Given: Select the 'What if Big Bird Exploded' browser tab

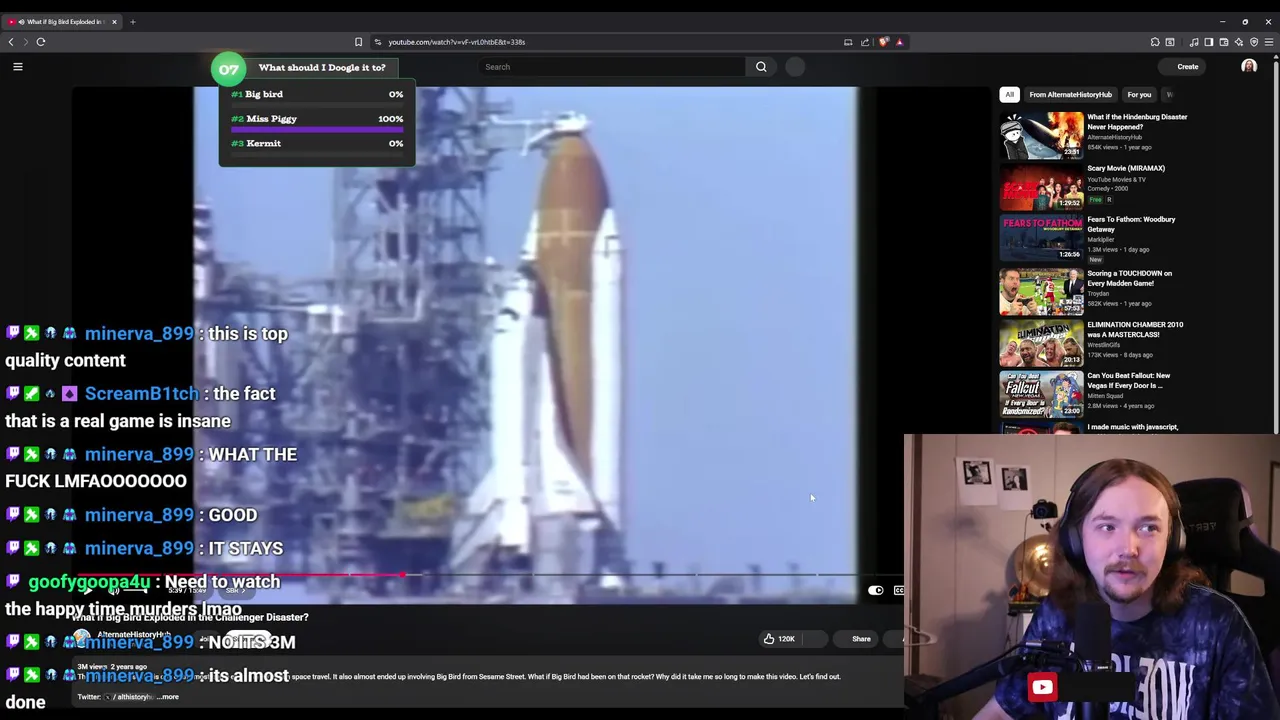Looking at the screenshot, I should [62, 21].
